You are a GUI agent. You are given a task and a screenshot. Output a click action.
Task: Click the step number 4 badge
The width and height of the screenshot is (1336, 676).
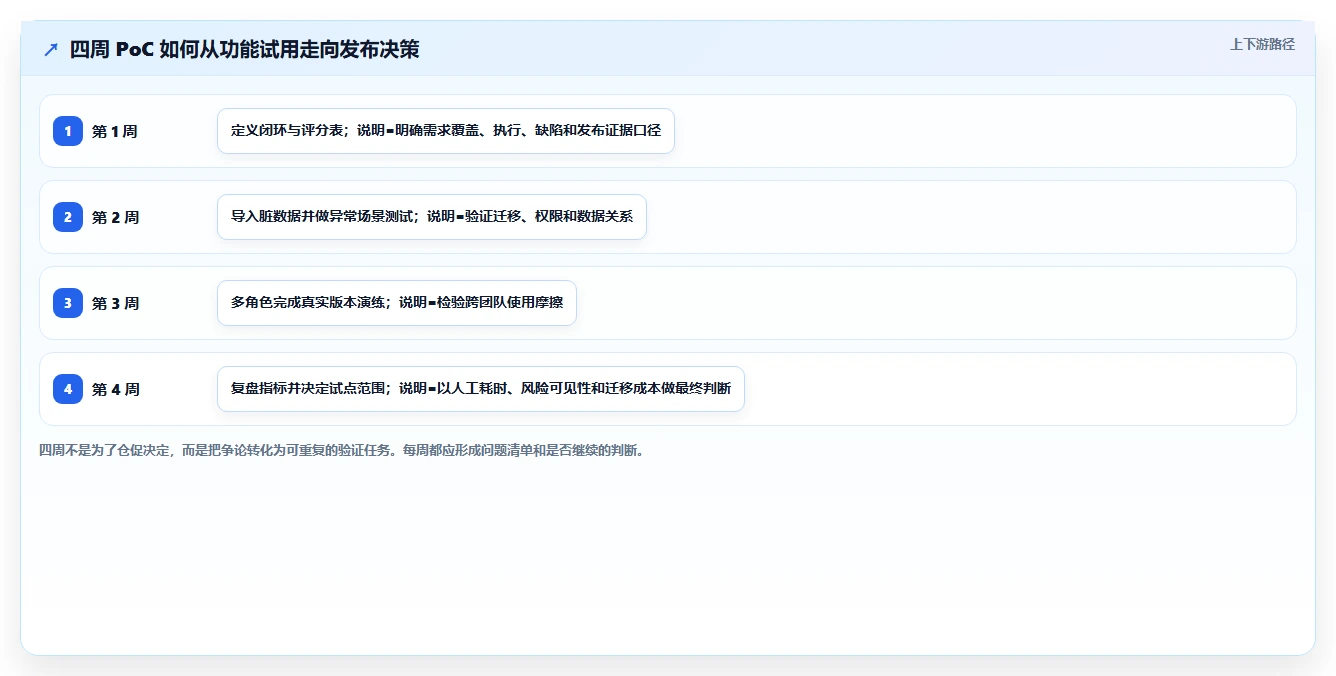pos(68,389)
